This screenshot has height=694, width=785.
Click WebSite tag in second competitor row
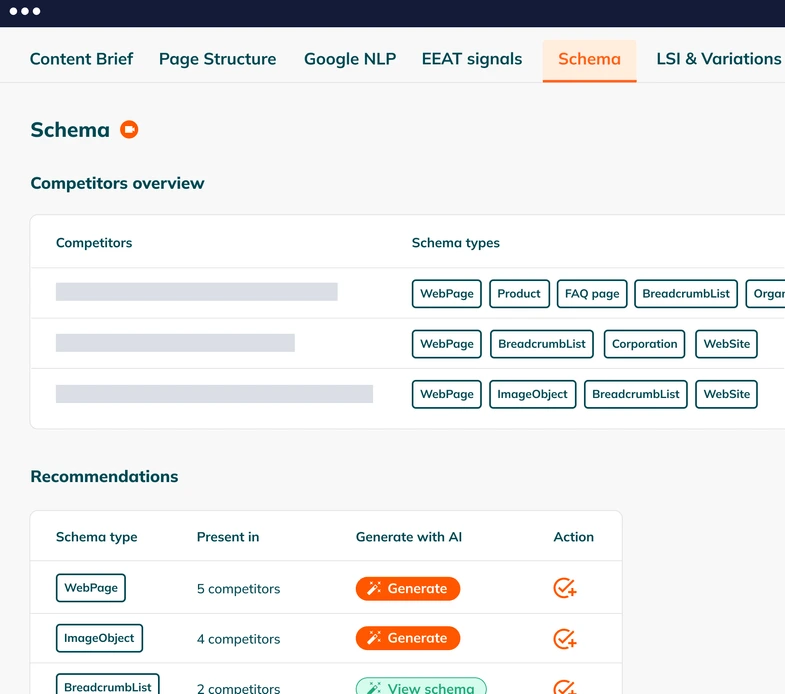point(726,344)
